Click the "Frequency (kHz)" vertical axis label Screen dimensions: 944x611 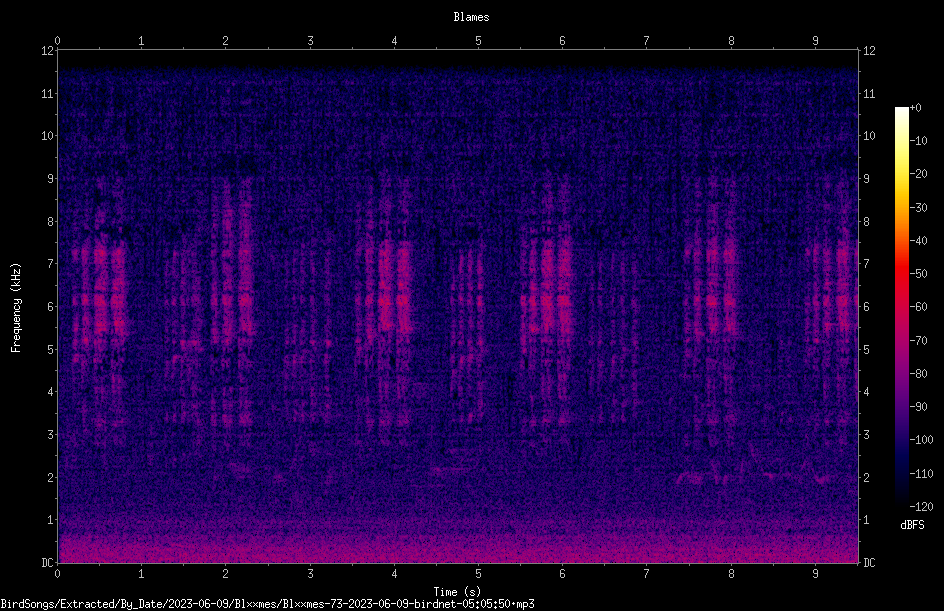(x=16, y=308)
